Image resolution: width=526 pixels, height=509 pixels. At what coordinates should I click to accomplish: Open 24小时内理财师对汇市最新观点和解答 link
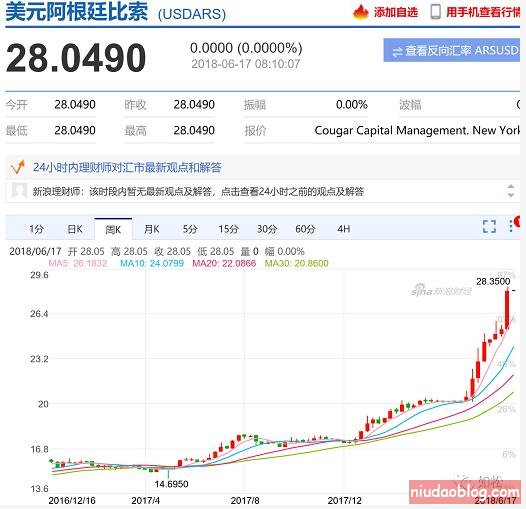pos(127,167)
